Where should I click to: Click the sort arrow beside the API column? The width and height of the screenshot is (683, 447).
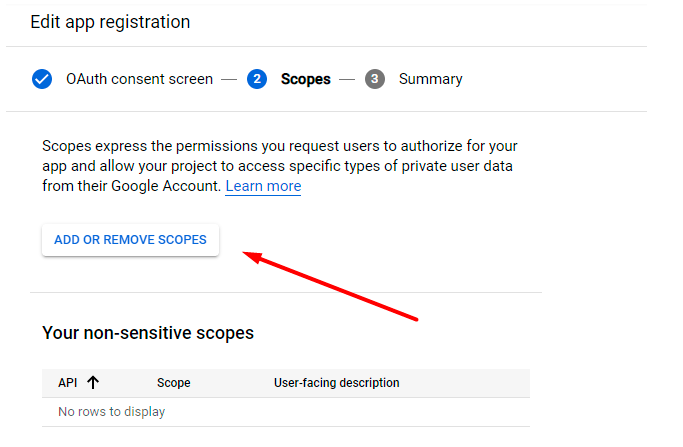93,382
